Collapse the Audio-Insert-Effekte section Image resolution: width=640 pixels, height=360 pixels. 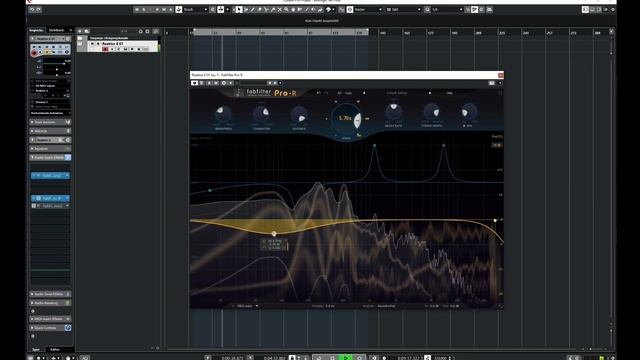(x=50, y=158)
